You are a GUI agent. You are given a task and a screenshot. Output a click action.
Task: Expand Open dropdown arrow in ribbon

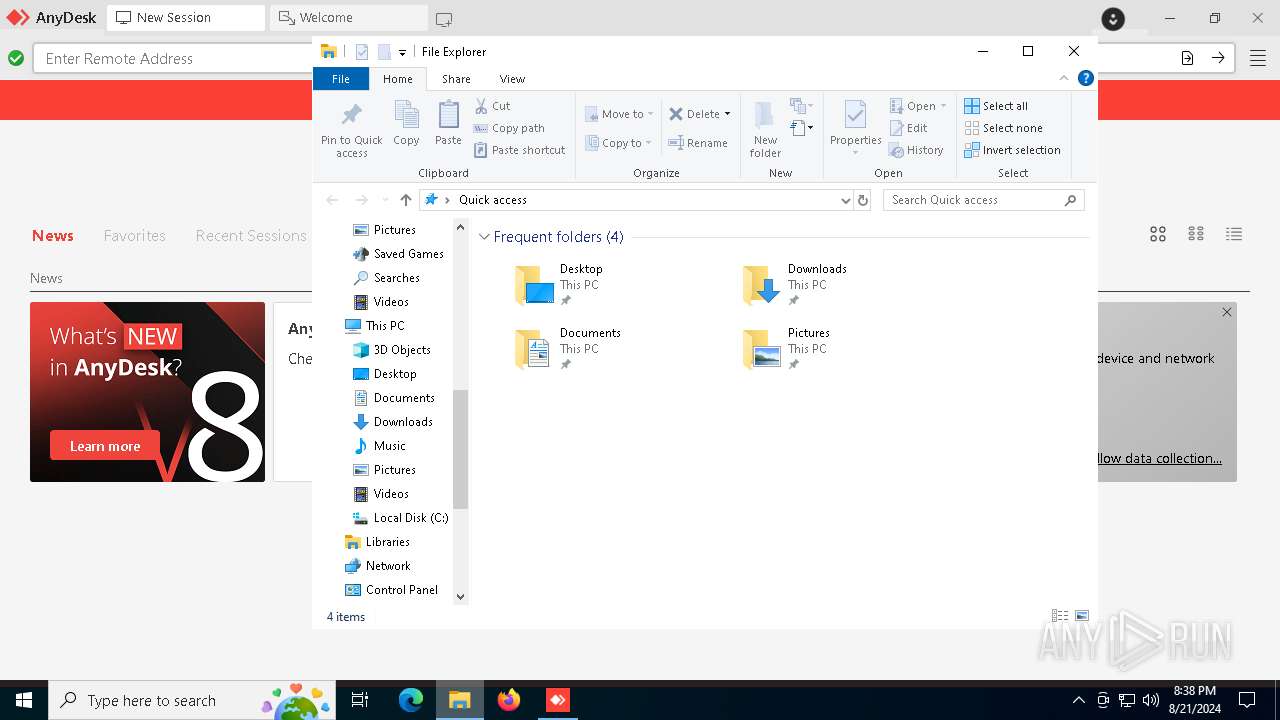(x=943, y=106)
